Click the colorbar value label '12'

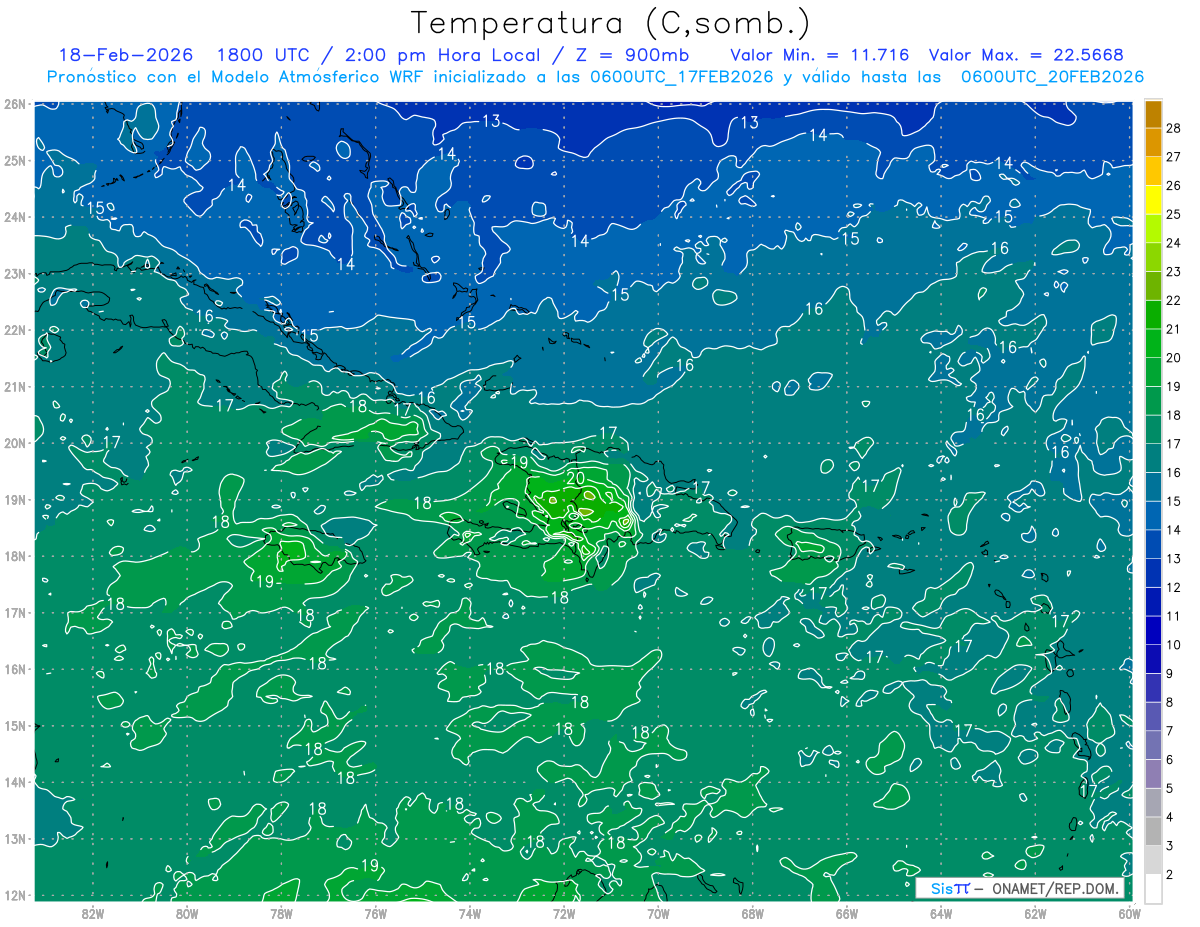click(x=1174, y=587)
